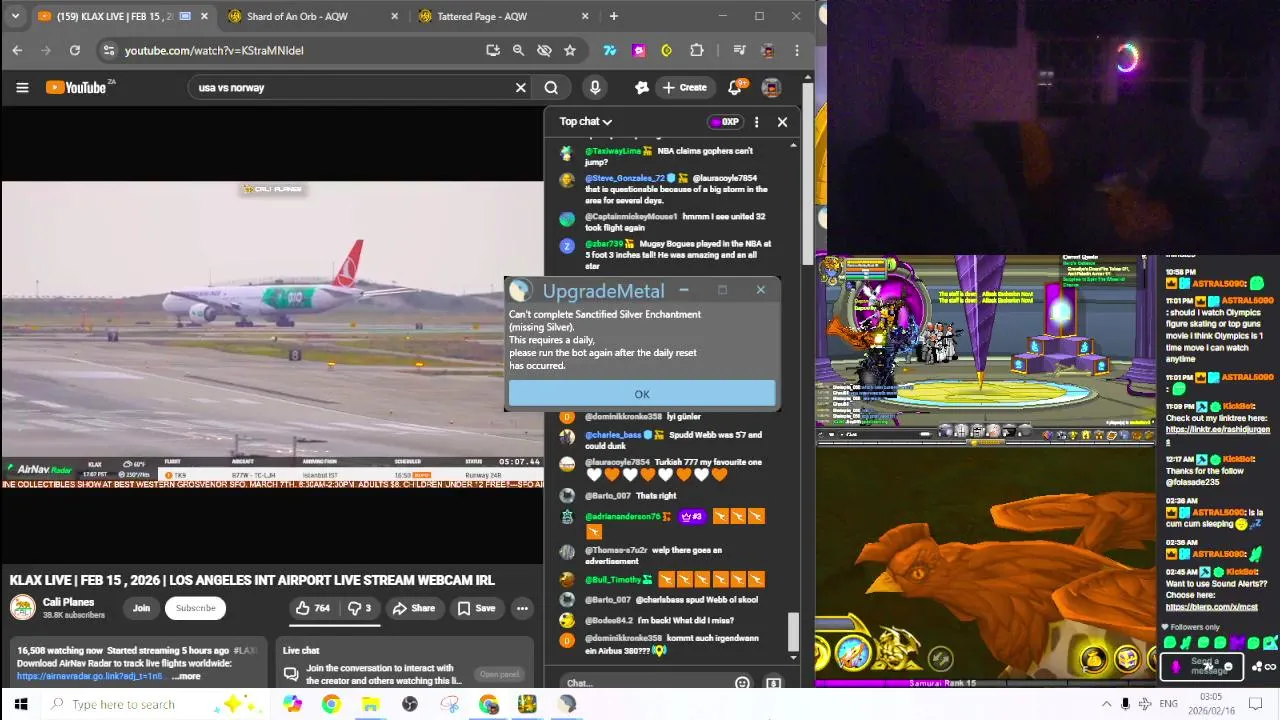Viewport: 1280px width, 720px height.
Task: Expand the tab search dropdown arrow
Action: [x=14, y=16]
